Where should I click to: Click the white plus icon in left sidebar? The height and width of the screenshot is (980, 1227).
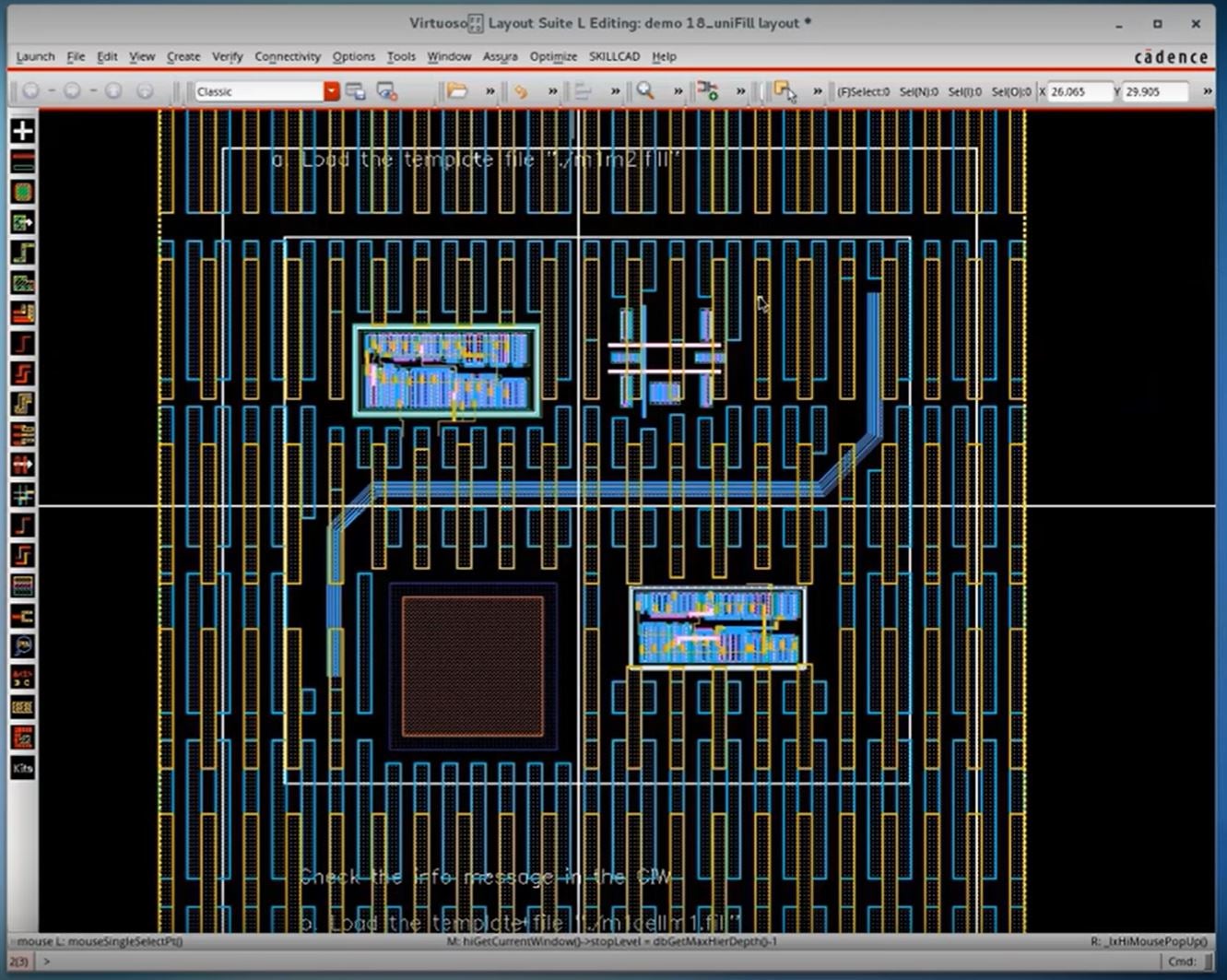[x=23, y=131]
